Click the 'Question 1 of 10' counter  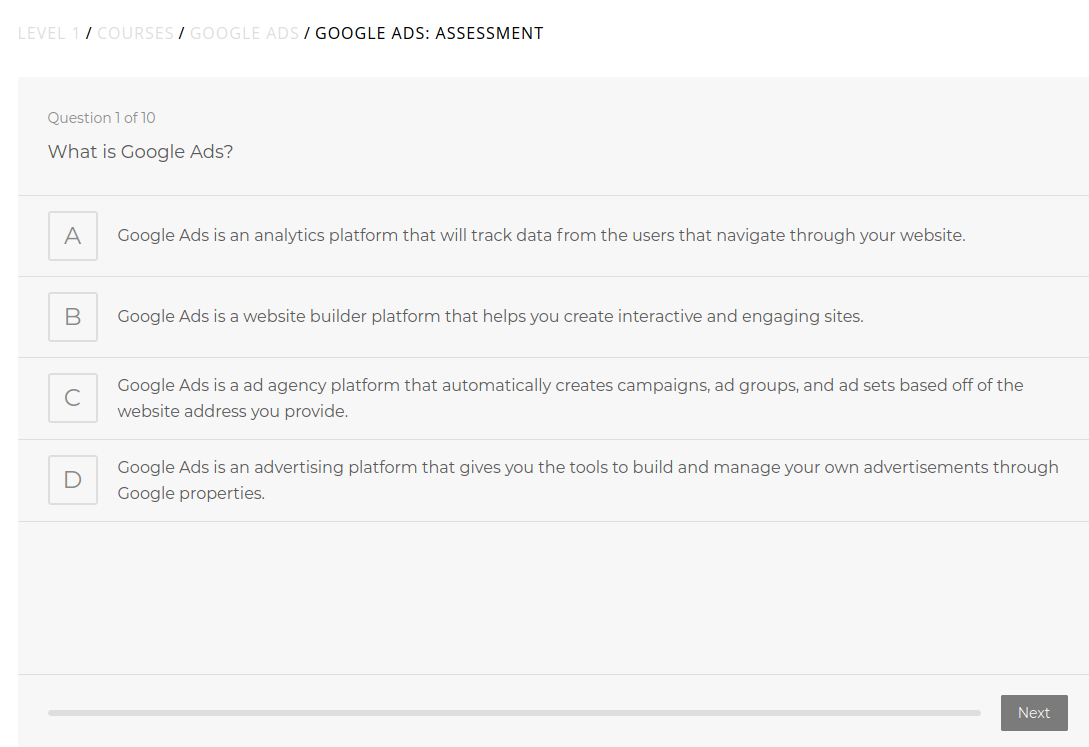click(102, 118)
